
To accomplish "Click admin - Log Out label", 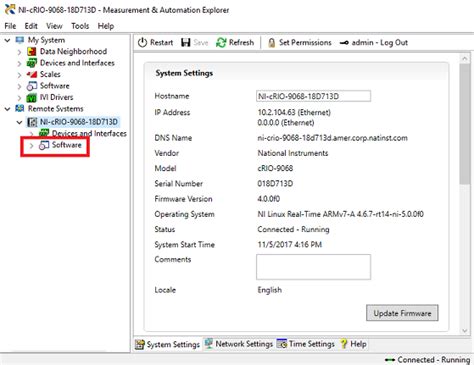I will 380,43.
